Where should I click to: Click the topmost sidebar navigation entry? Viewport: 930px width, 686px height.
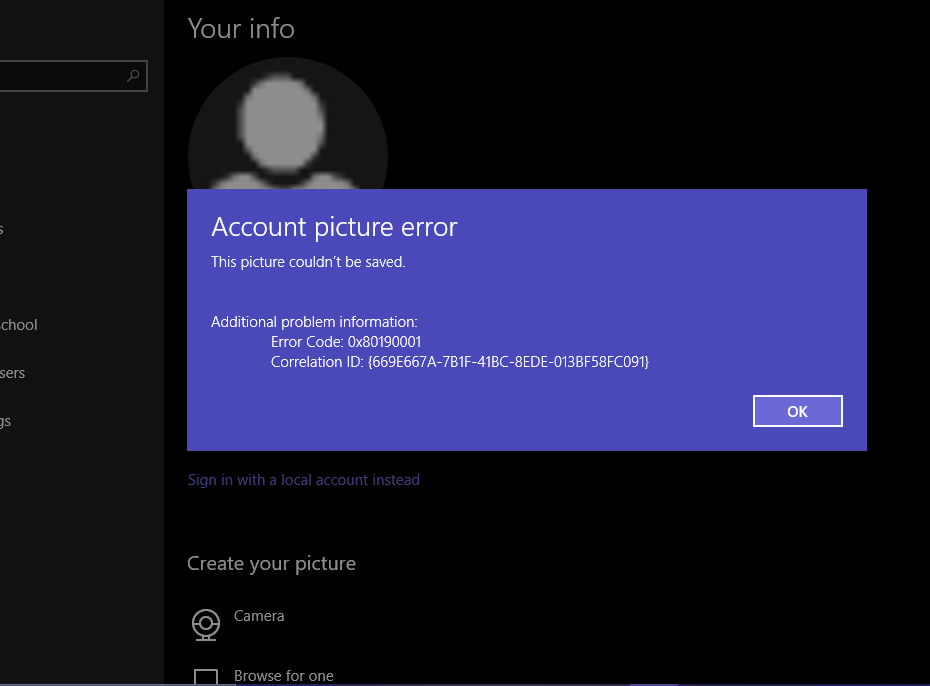pyautogui.click(x=5, y=229)
